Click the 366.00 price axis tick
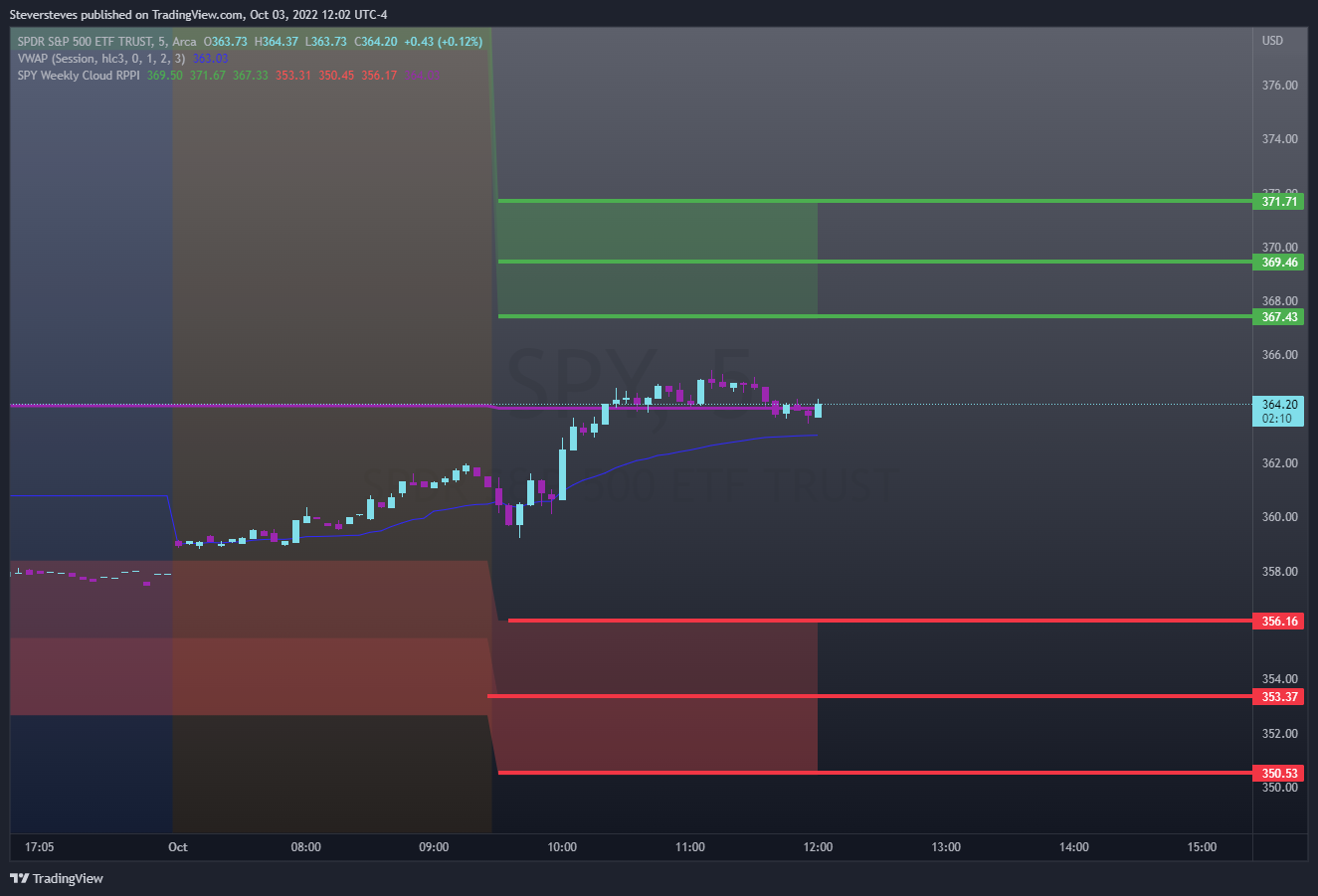Viewport: 1318px width, 896px height. coord(1279,355)
